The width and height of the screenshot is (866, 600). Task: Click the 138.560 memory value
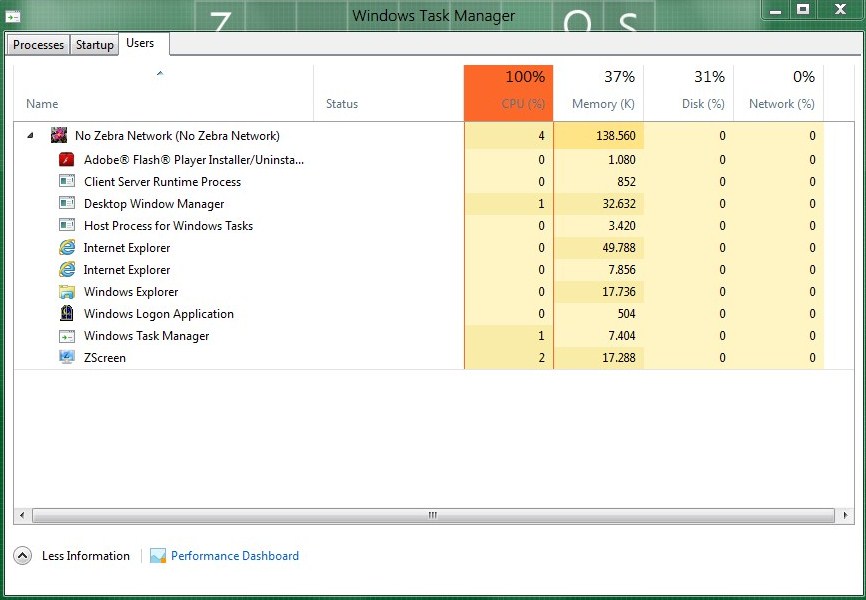coord(615,135)
